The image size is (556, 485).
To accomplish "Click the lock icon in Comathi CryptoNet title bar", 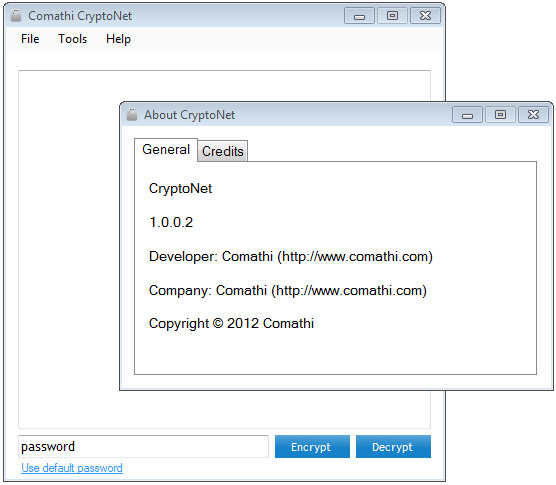I will (16, 16).
